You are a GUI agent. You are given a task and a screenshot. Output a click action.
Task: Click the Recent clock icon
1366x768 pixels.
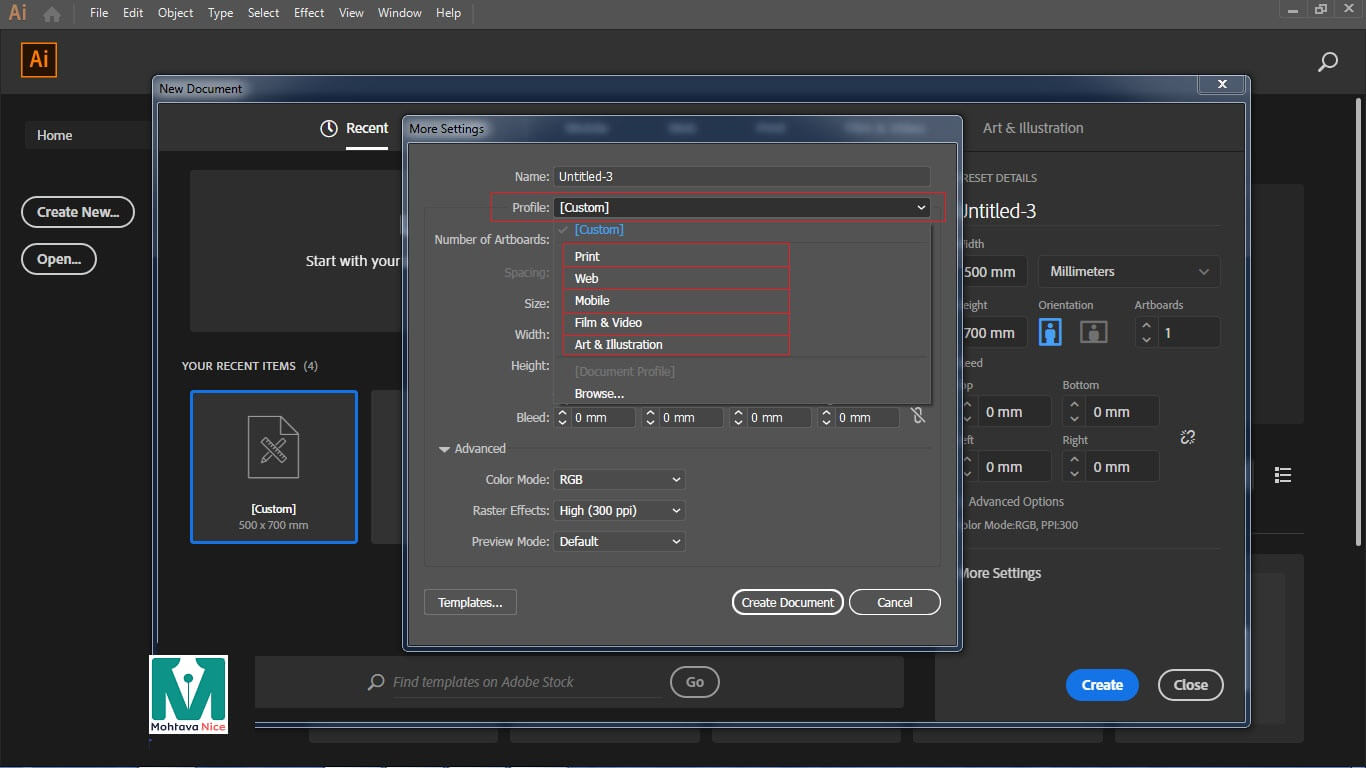coord(329,129)
